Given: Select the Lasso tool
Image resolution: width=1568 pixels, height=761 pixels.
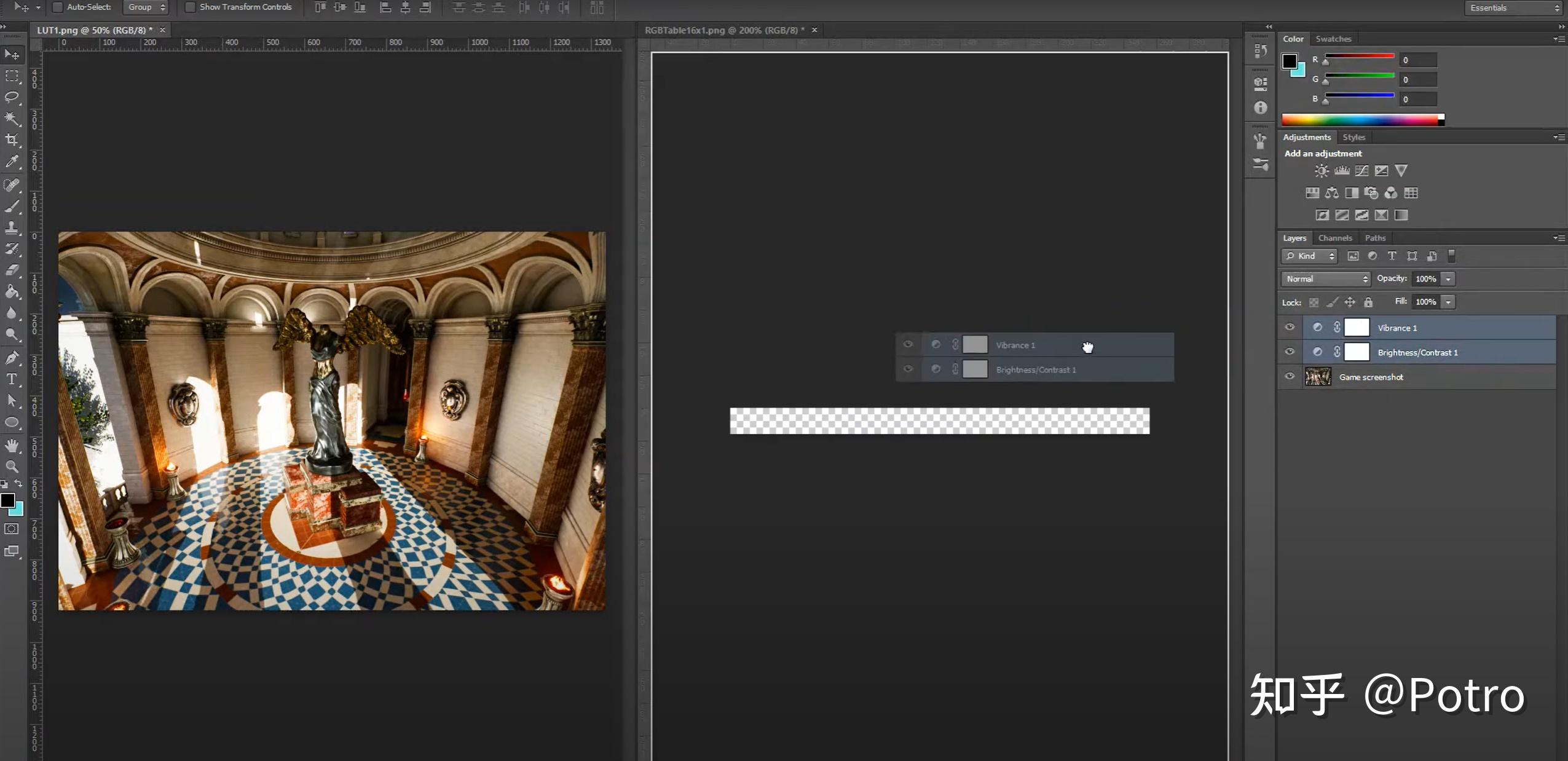Looking at the screenshot, I should tap(12, 97).
